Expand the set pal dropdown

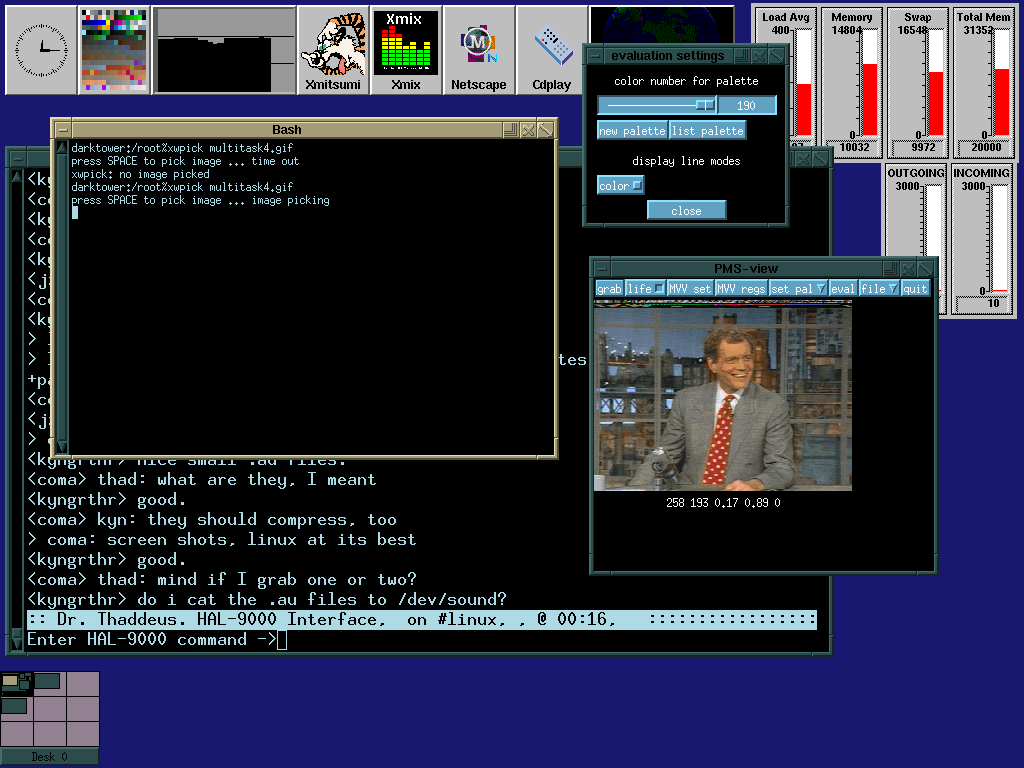pos(797,288)
